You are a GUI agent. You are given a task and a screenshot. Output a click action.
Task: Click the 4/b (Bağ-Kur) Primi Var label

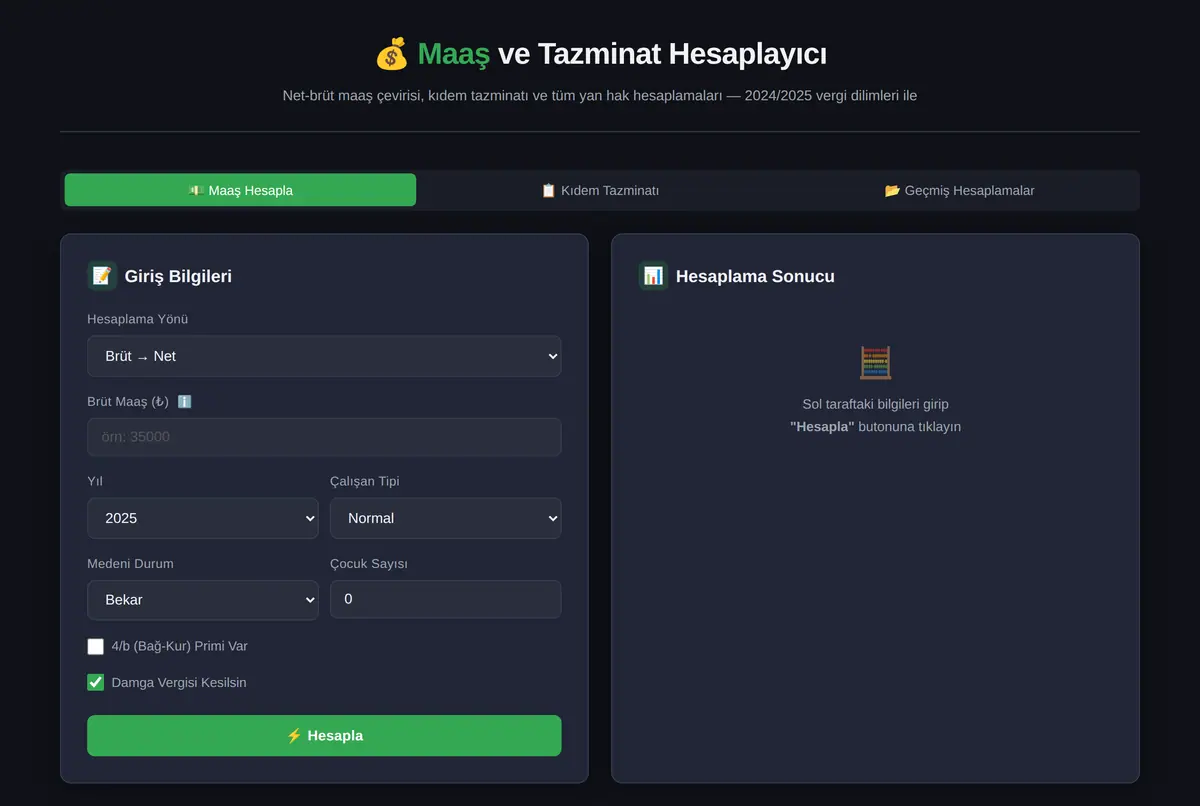(x=180, y=647)
